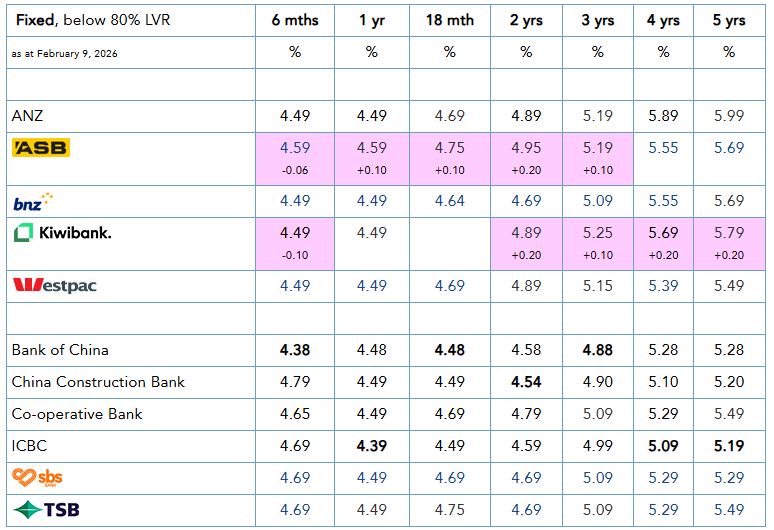
Task: Open bnz 3 yrs rate 5.09
Action: (x=598, y=201)
